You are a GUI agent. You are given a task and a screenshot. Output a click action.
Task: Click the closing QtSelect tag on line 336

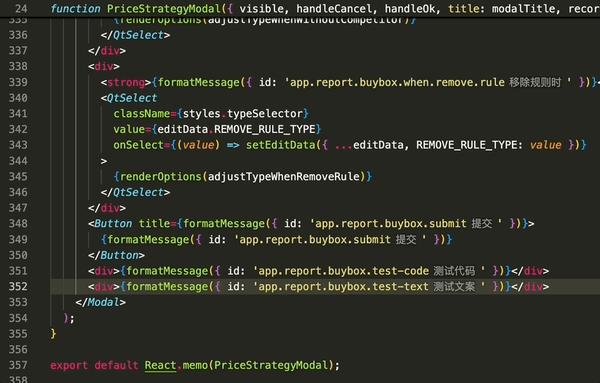[x=135, y=35]
